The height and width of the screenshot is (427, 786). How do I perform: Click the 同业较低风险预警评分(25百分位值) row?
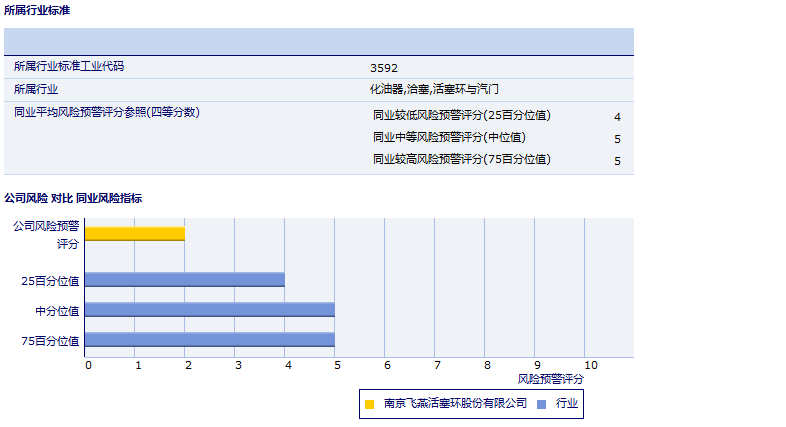(461, 116)
